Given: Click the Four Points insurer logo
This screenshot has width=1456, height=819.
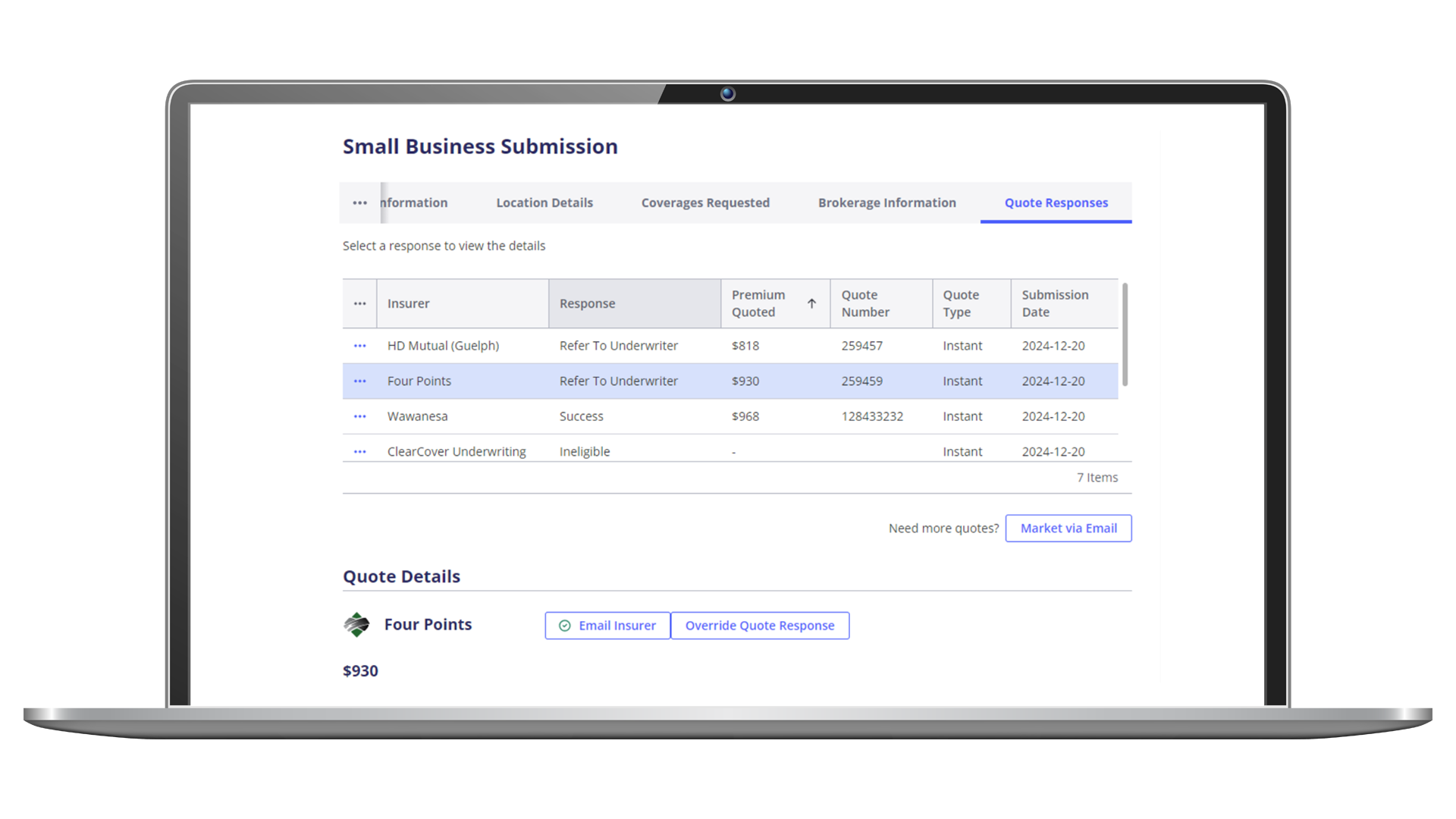Looking at the screenshot, I should (356, 625).
